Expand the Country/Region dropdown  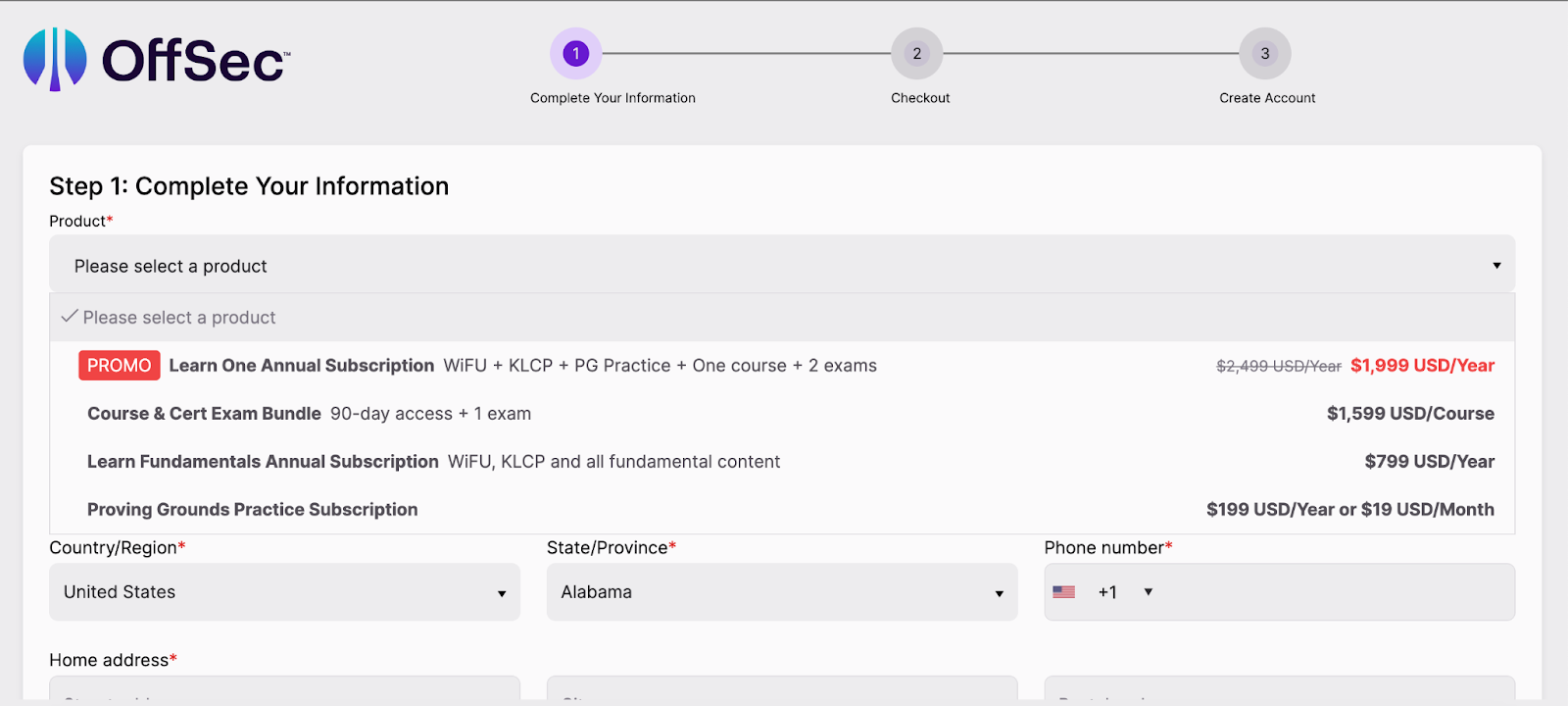pos(501,593)
